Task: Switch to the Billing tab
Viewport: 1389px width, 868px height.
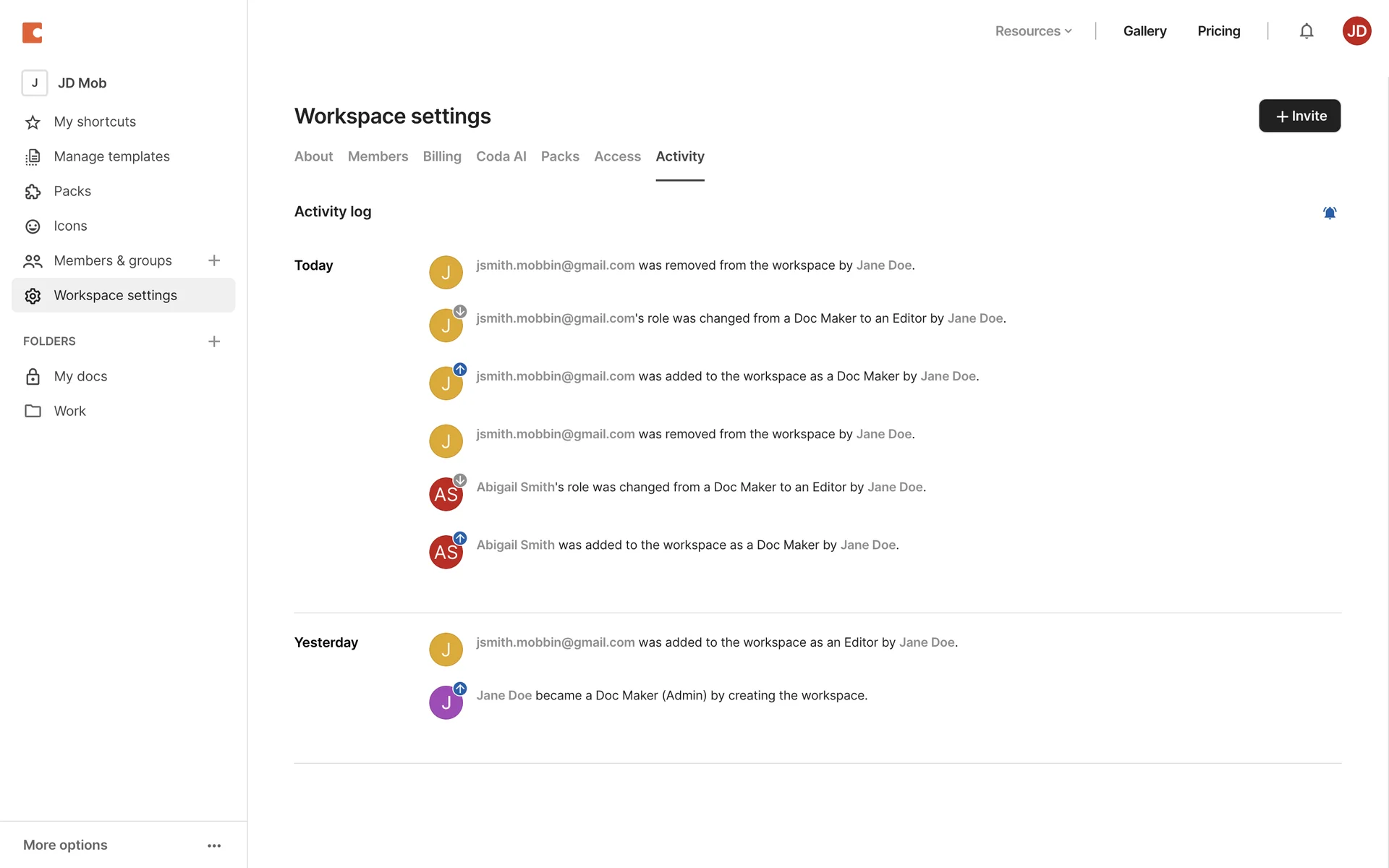Action: pyautogui.click(x=441, y=156)
